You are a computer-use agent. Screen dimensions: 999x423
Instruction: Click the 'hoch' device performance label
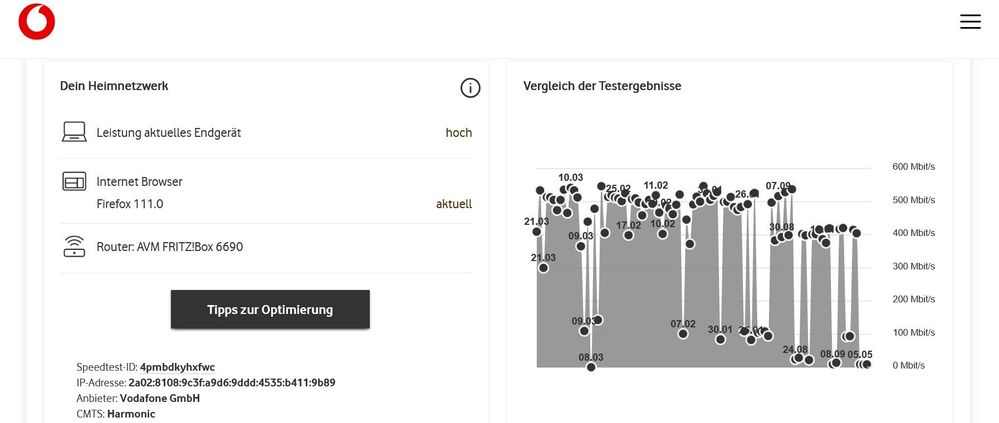click(x=458, y=132)
